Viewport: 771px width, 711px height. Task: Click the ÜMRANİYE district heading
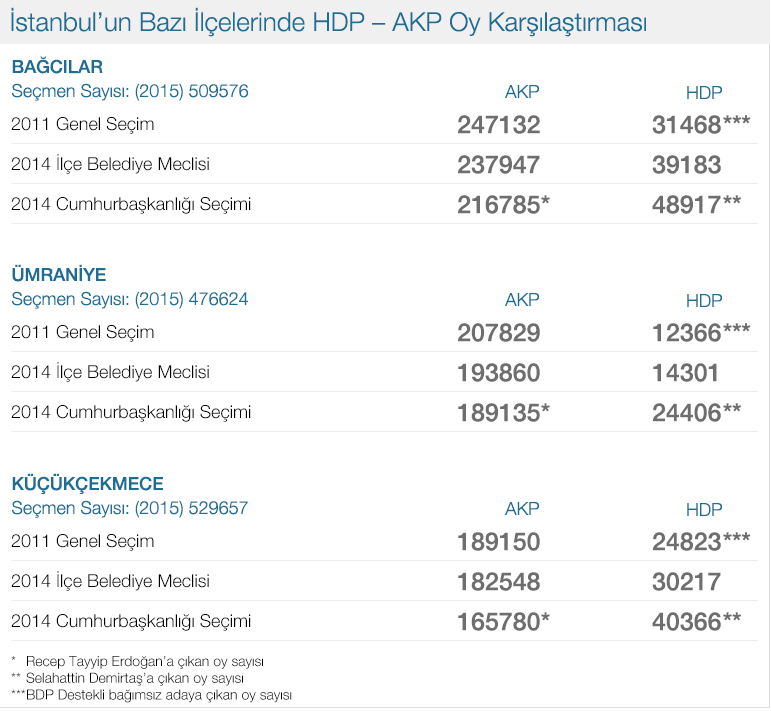[x=59, y=275]
